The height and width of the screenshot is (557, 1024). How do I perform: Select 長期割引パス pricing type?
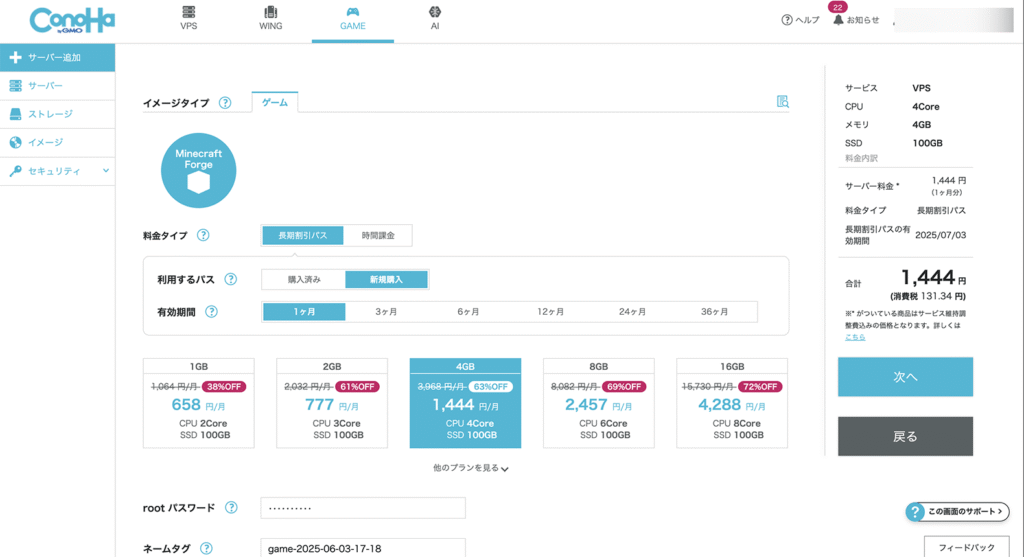point(302,235)
